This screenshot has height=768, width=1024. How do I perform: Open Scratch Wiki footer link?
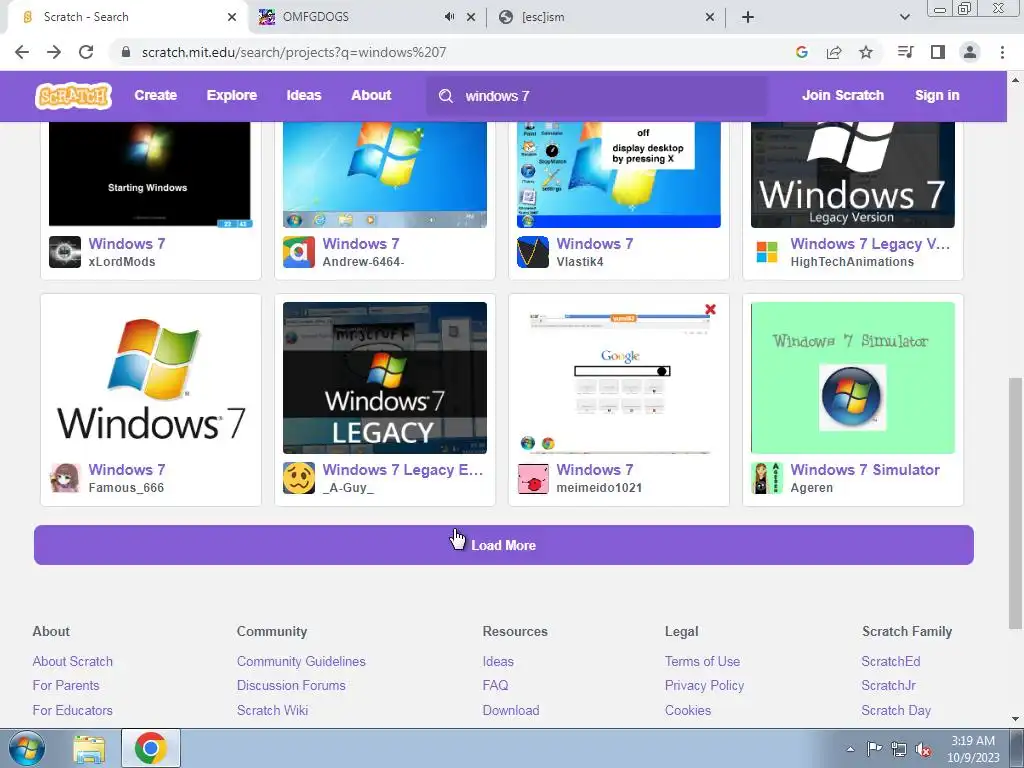coord(272,710)
